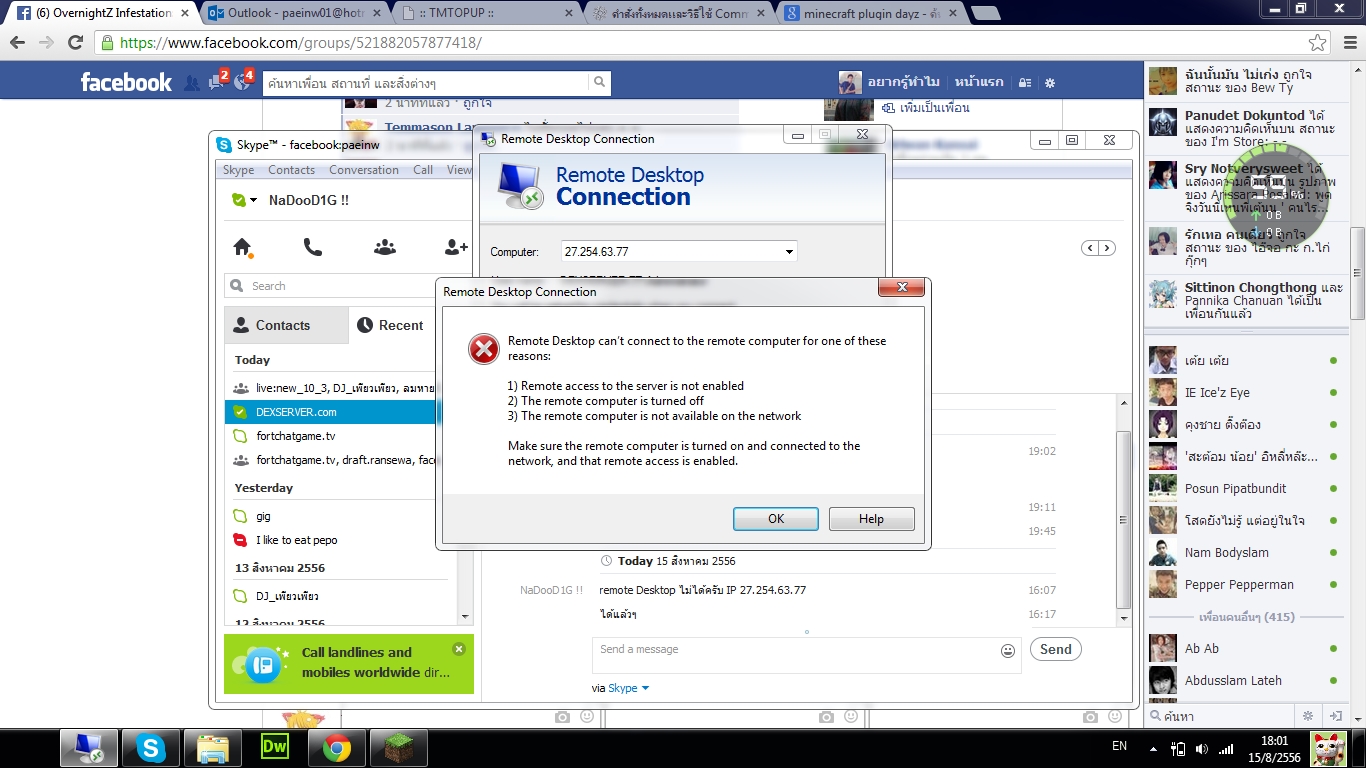Switch to Skype Recent tab
1366x768 pixels.
(393, 325)
